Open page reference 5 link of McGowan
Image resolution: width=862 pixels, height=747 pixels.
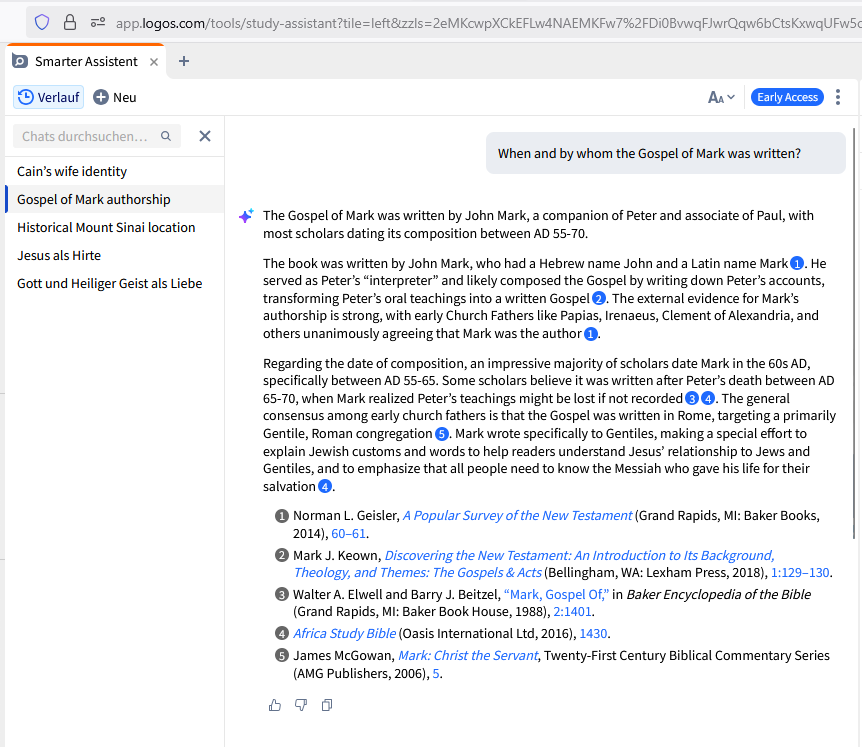tap(436, 674)
